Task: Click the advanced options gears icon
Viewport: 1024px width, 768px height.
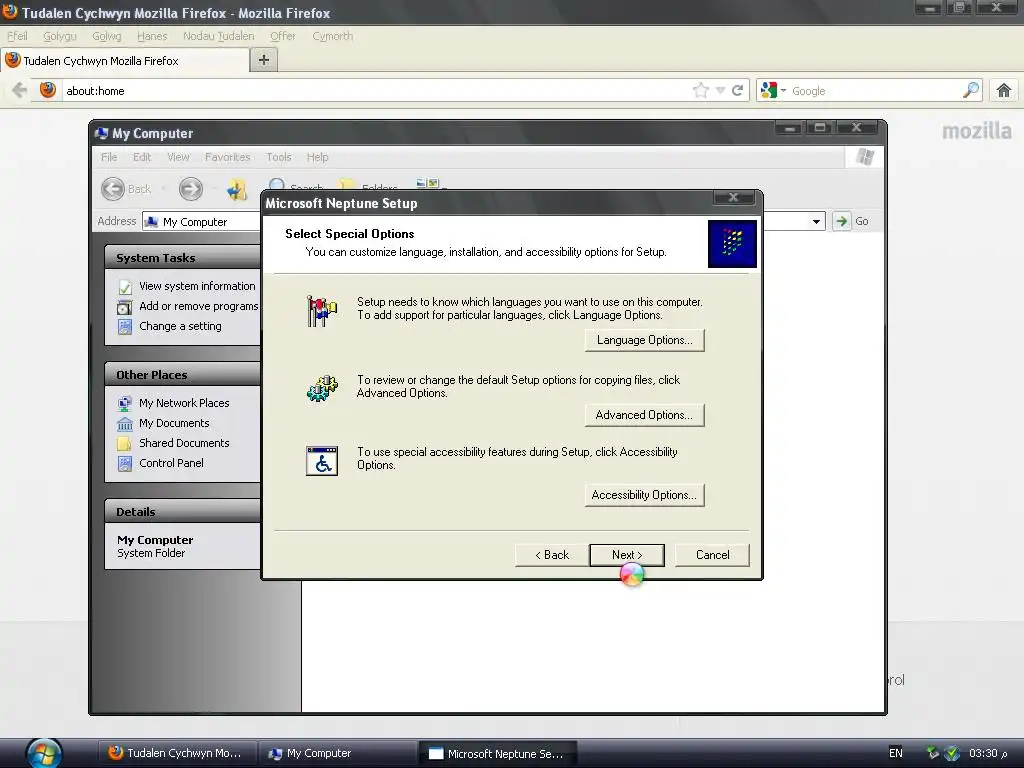Action: [322, 388]
